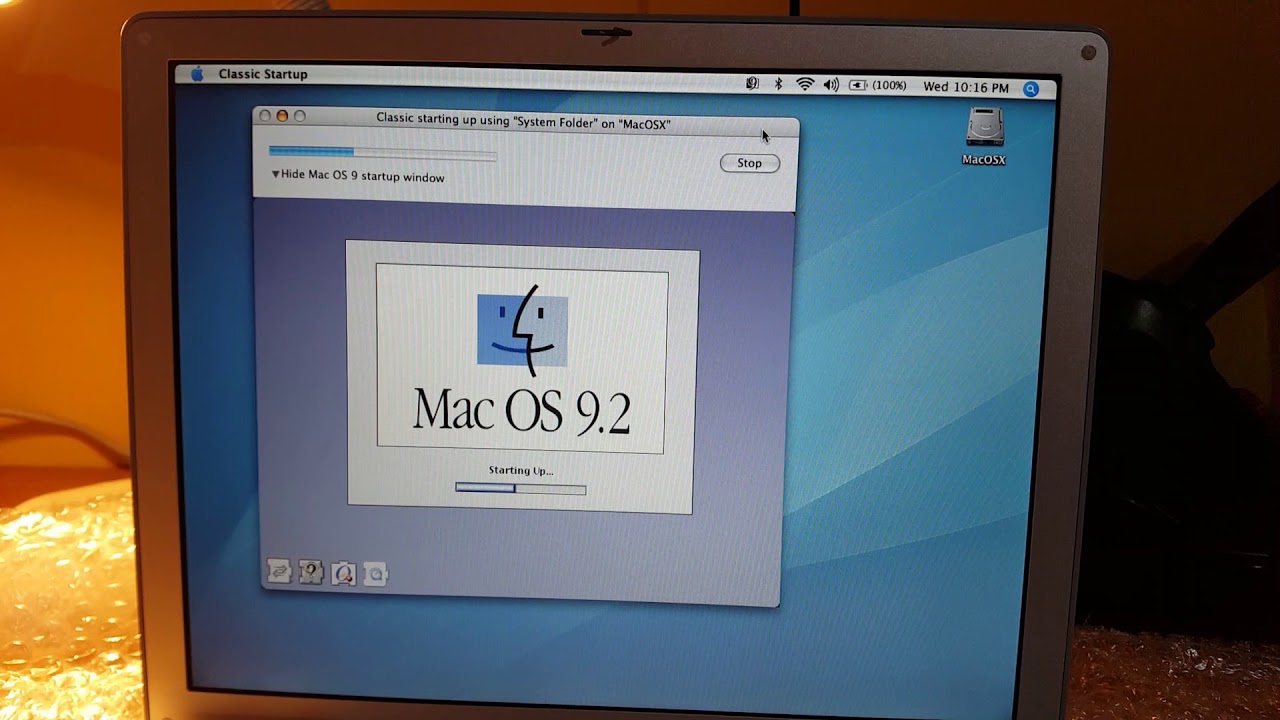Click the (100%) battery percentage text
The height and width of the screenshot is (720, 1280).
pos(889,86)
